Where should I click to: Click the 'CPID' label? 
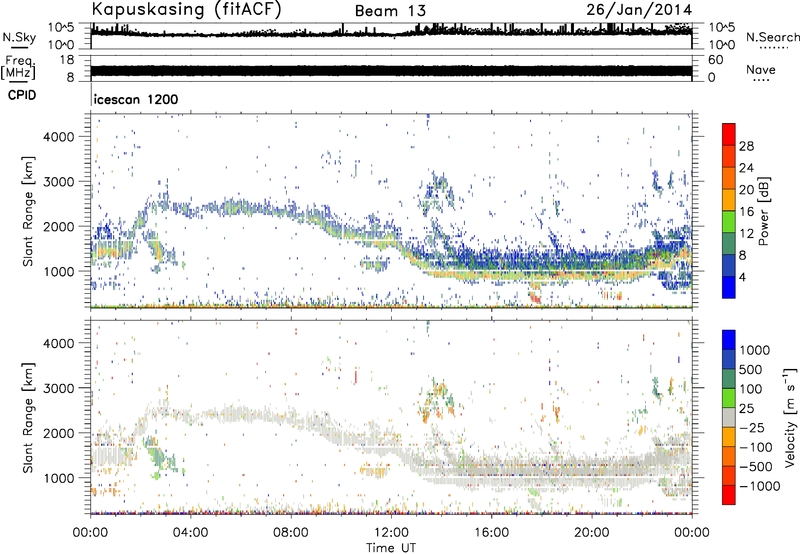(22, 95)
